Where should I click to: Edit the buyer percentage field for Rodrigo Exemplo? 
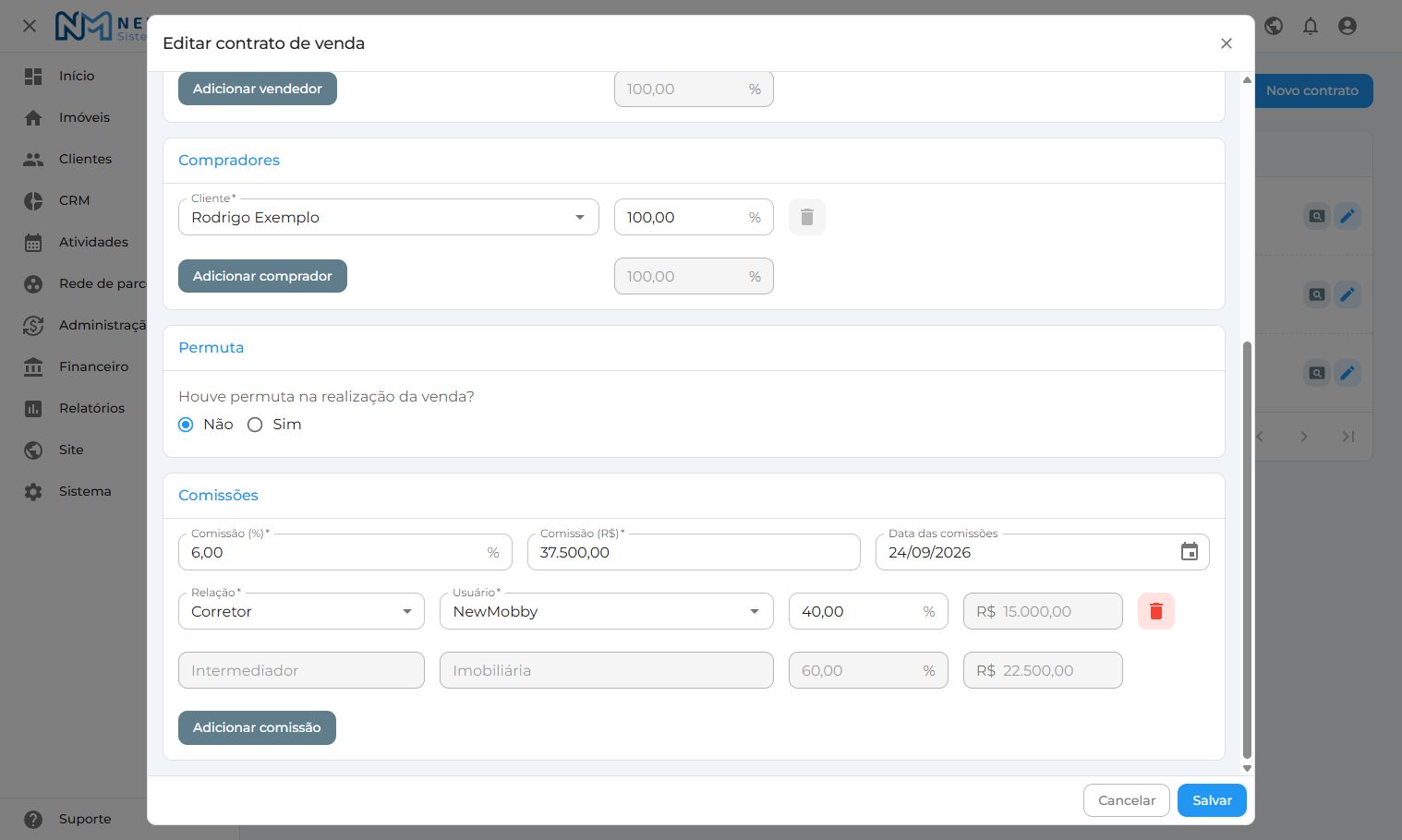tap(694, 217)
